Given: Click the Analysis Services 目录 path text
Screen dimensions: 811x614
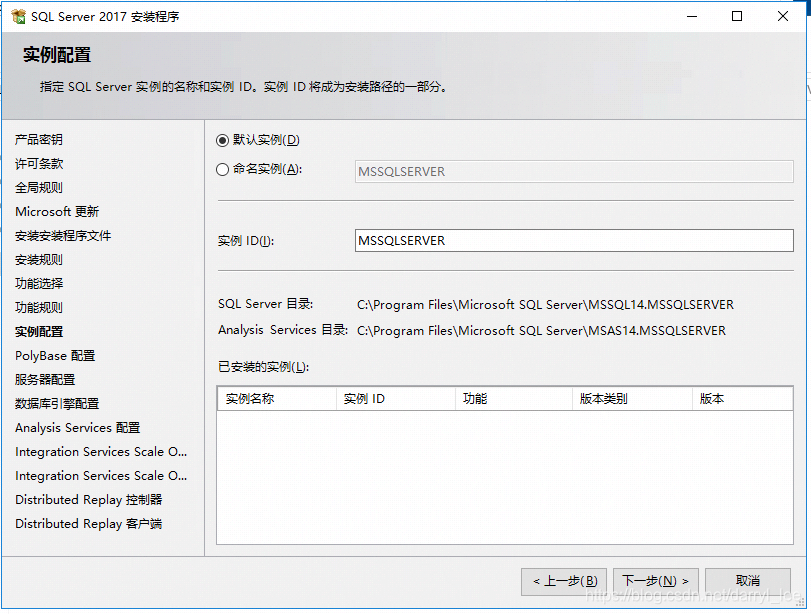Looking at the screenshot, I should click(541, 331).
